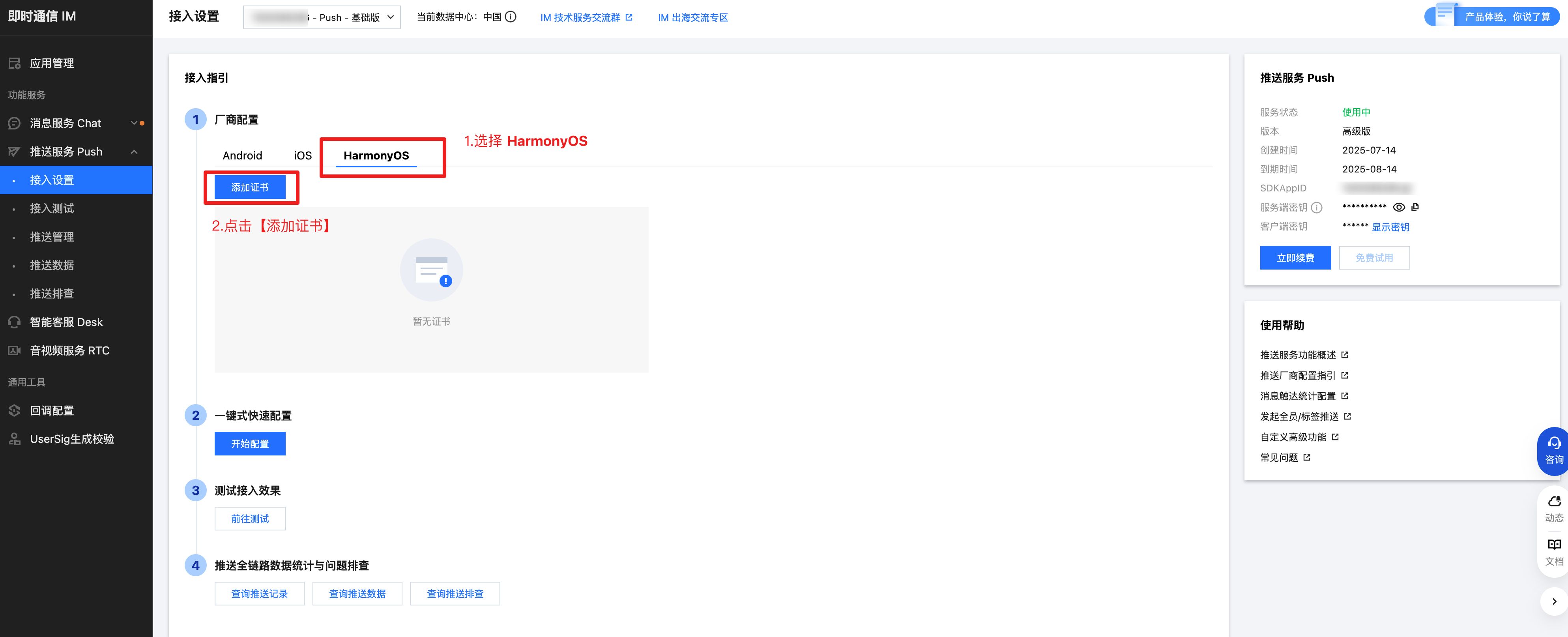The image size is (1568, 637).
Task: Click the eye icon to reveal server key
Action: [1399, 207]
